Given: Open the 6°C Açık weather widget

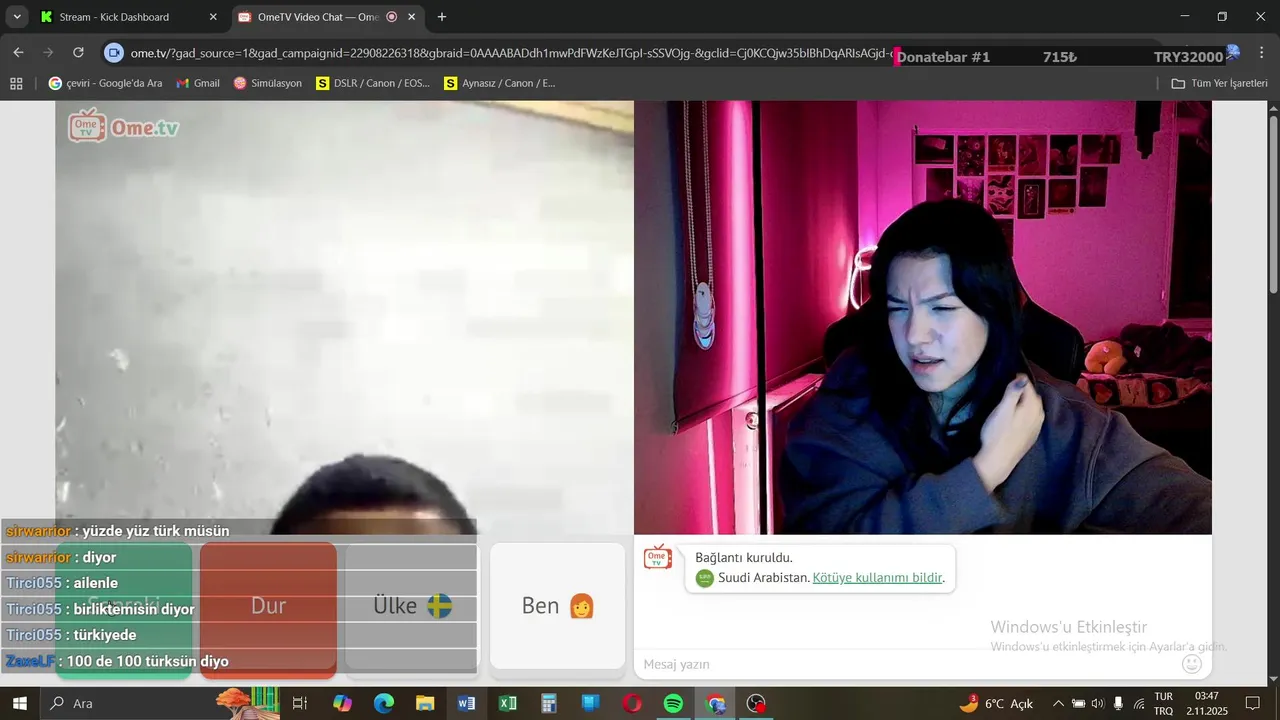Looking at the screenshot, I should tap(996, 703).
